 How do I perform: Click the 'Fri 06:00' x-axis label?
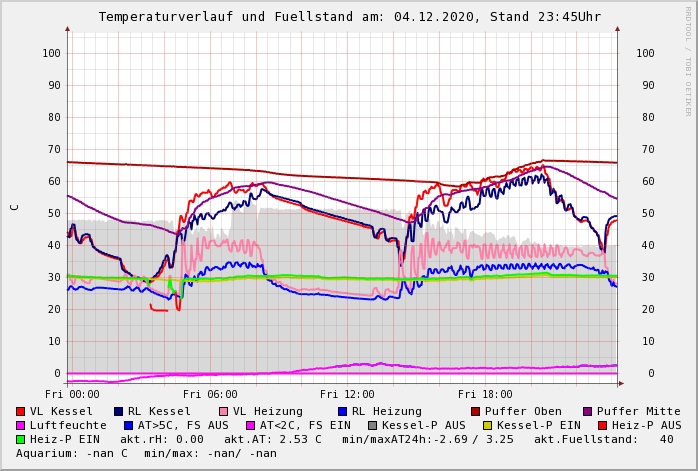pos(210,394)
